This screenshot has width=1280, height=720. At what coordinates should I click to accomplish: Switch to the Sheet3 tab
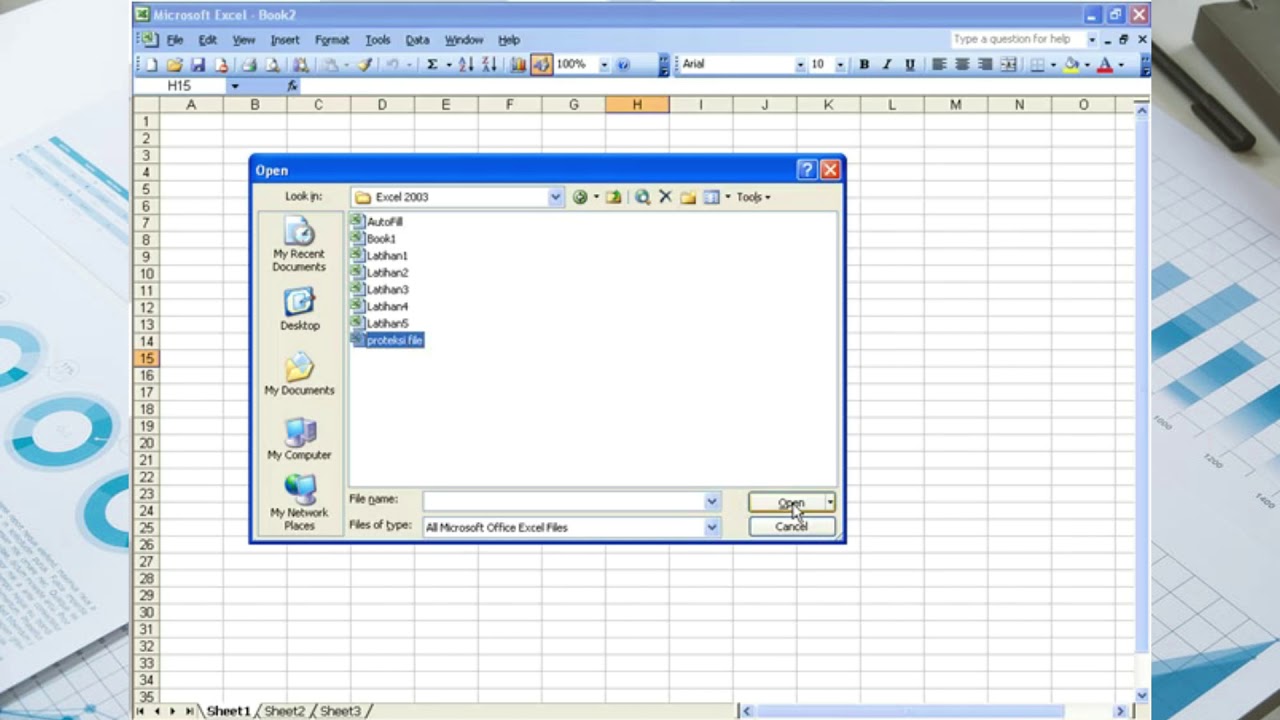(x=341, y=711)
